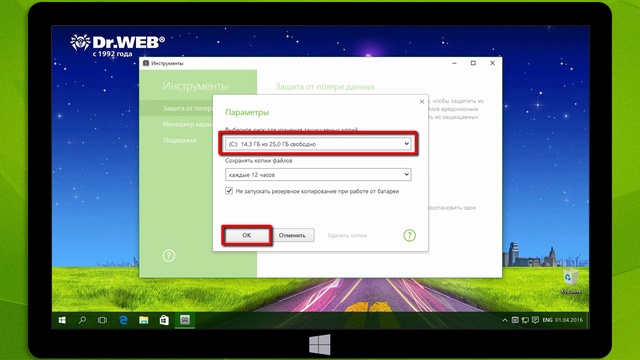Minimize the Инструменты window
This screenshot has height=360, width=640.
(454, 63)
